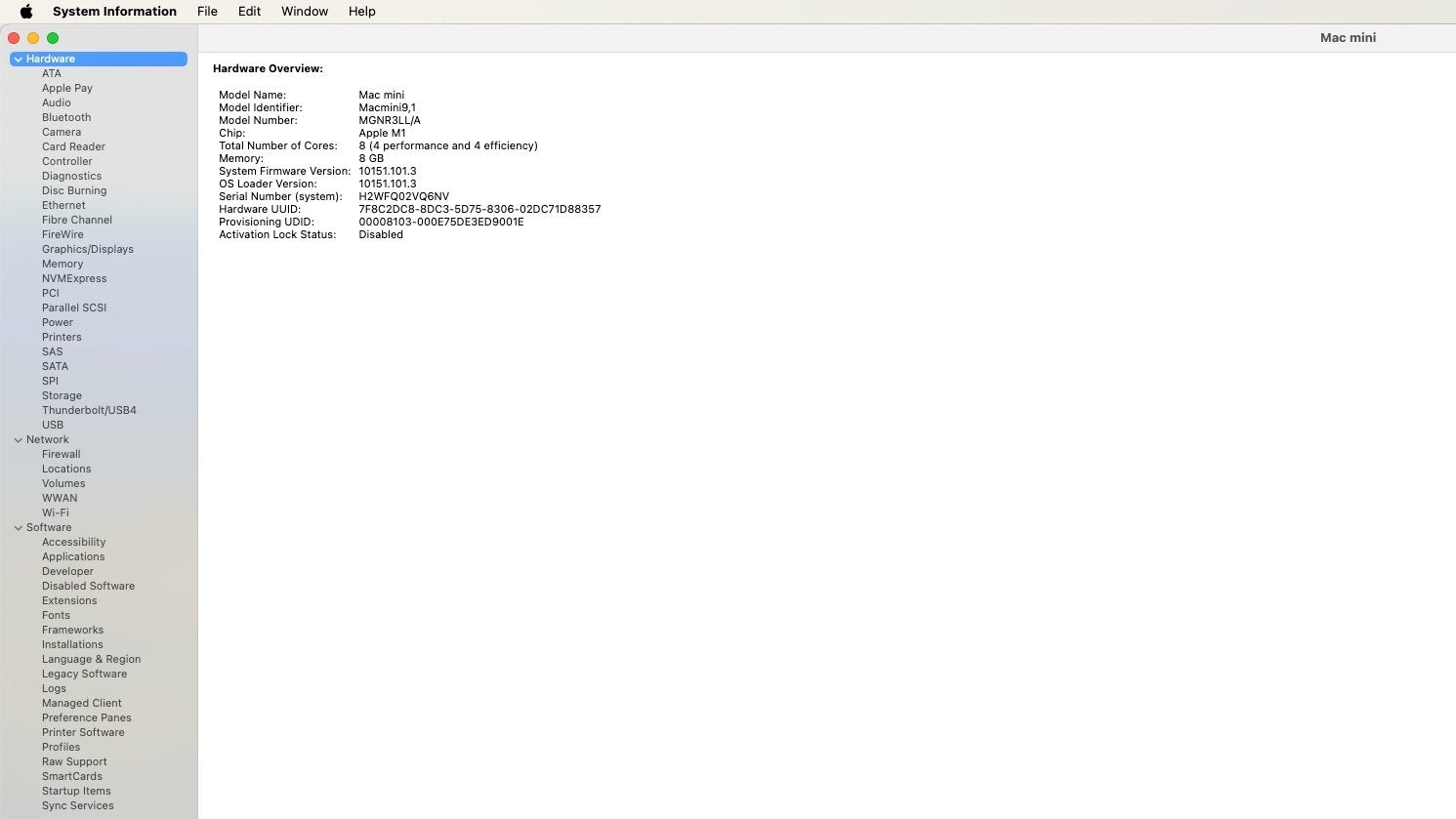Viewport: 1456px width, 819px height.
Task: Select Installations under Software
Action: tap(72, 645)
